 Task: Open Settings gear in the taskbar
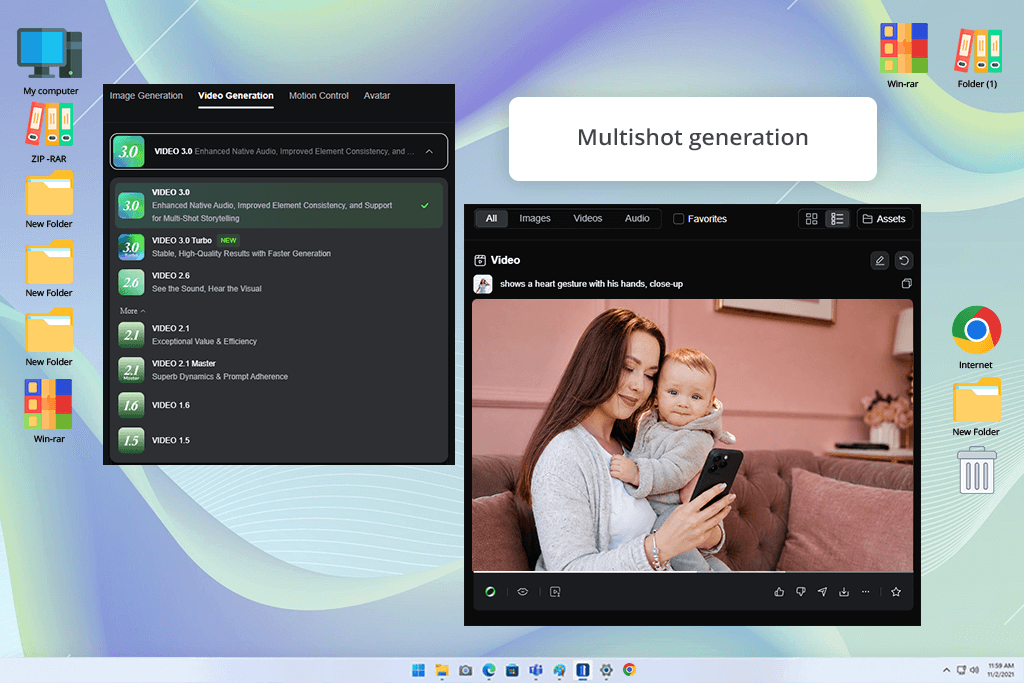click(x=606, y=670)
